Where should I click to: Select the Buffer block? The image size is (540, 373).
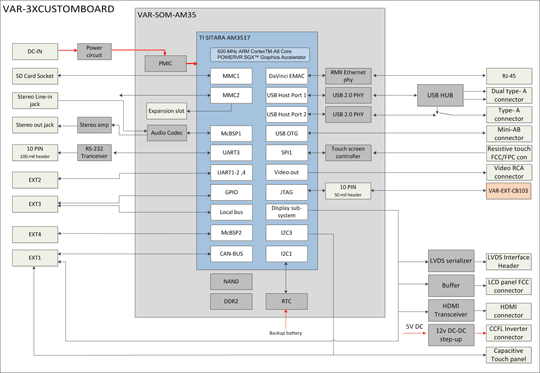[451, 286]
